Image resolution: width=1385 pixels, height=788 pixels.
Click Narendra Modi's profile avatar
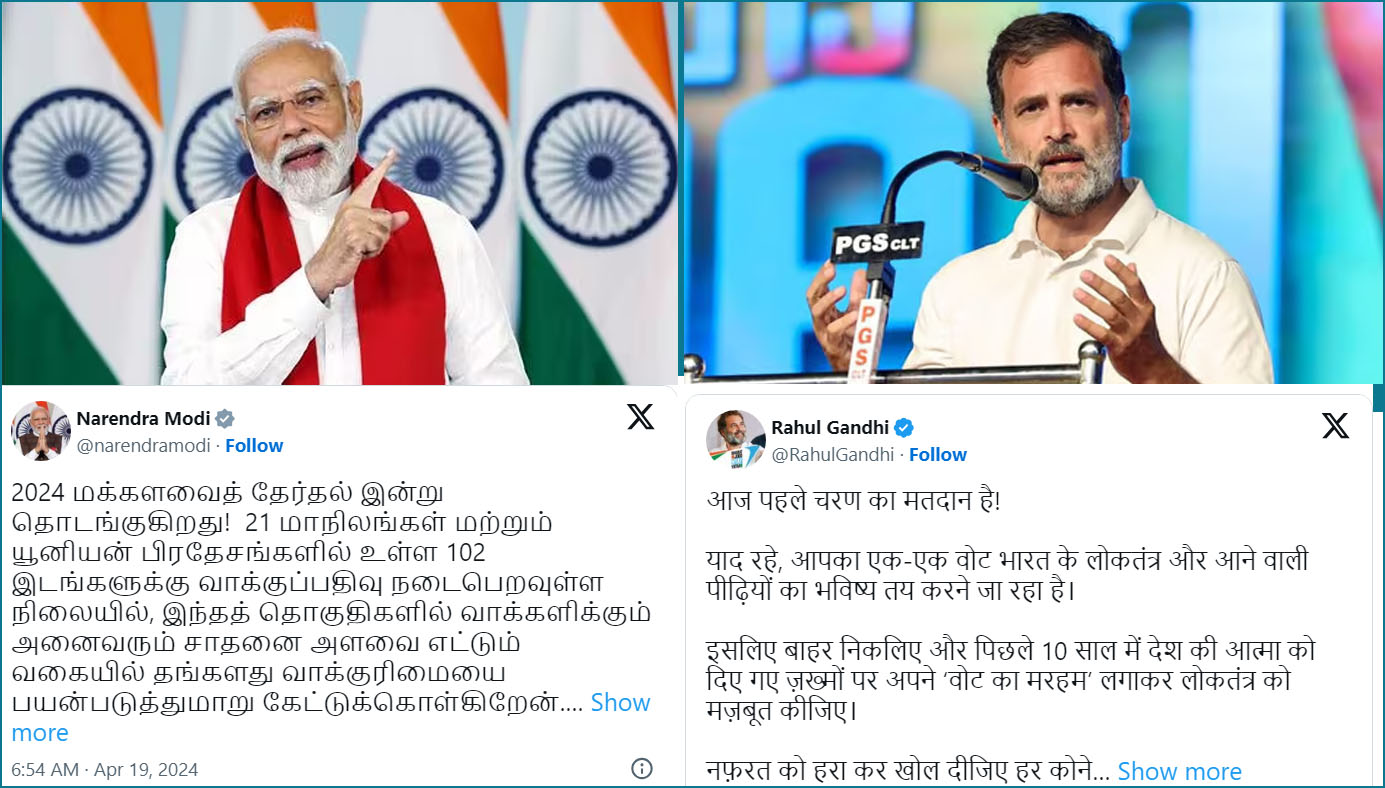41,431
